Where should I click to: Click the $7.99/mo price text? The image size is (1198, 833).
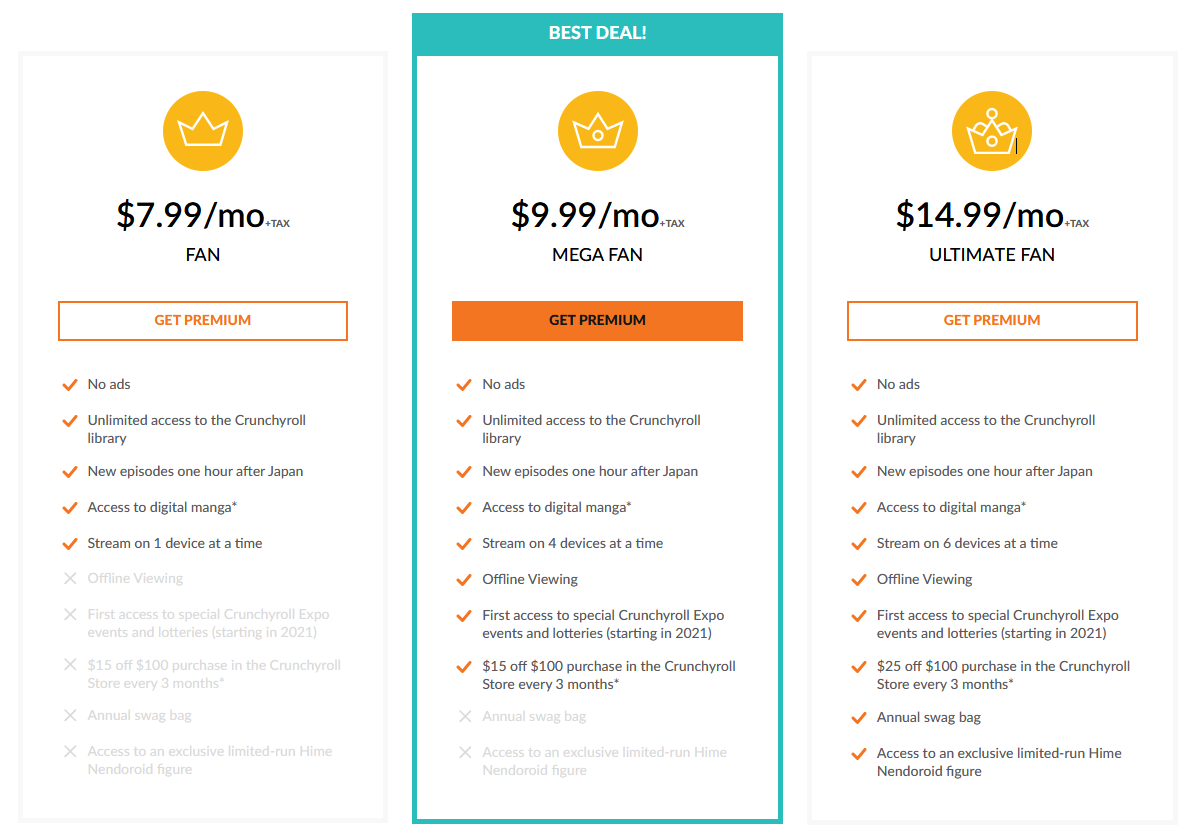(x=190, y=215)
